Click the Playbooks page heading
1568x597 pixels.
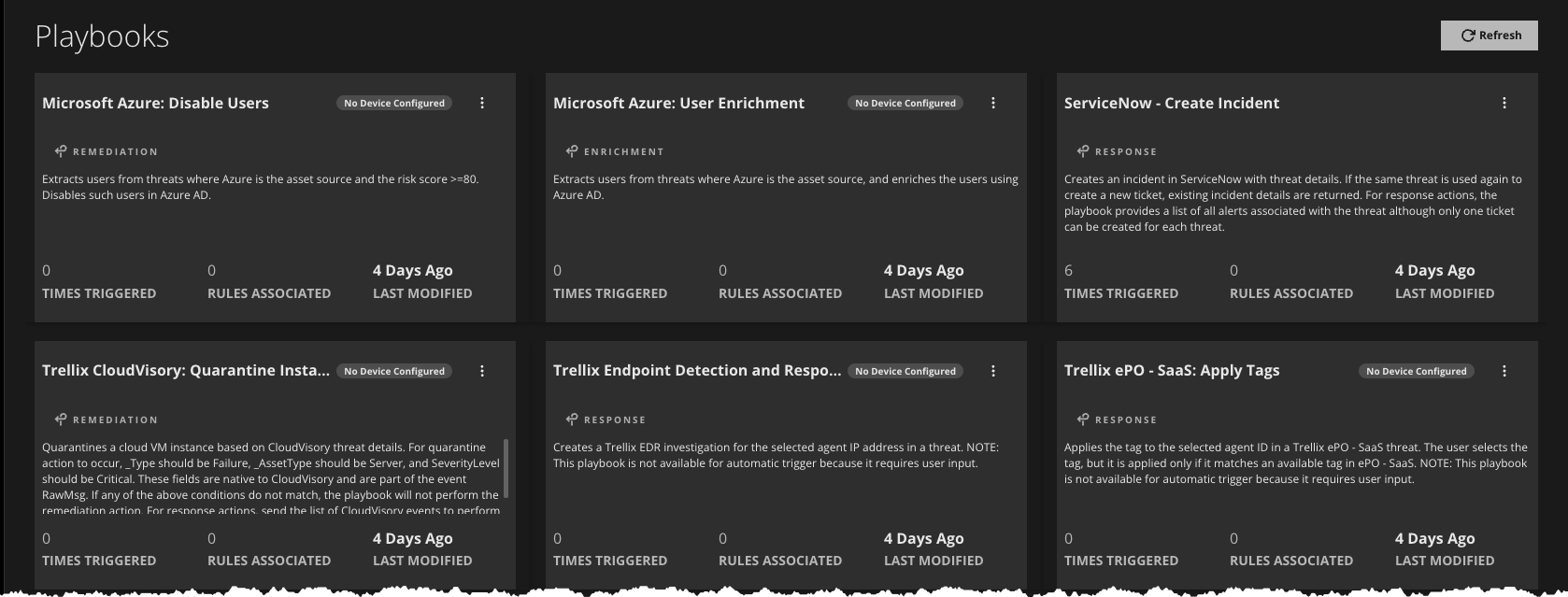(x=102, y=36)
